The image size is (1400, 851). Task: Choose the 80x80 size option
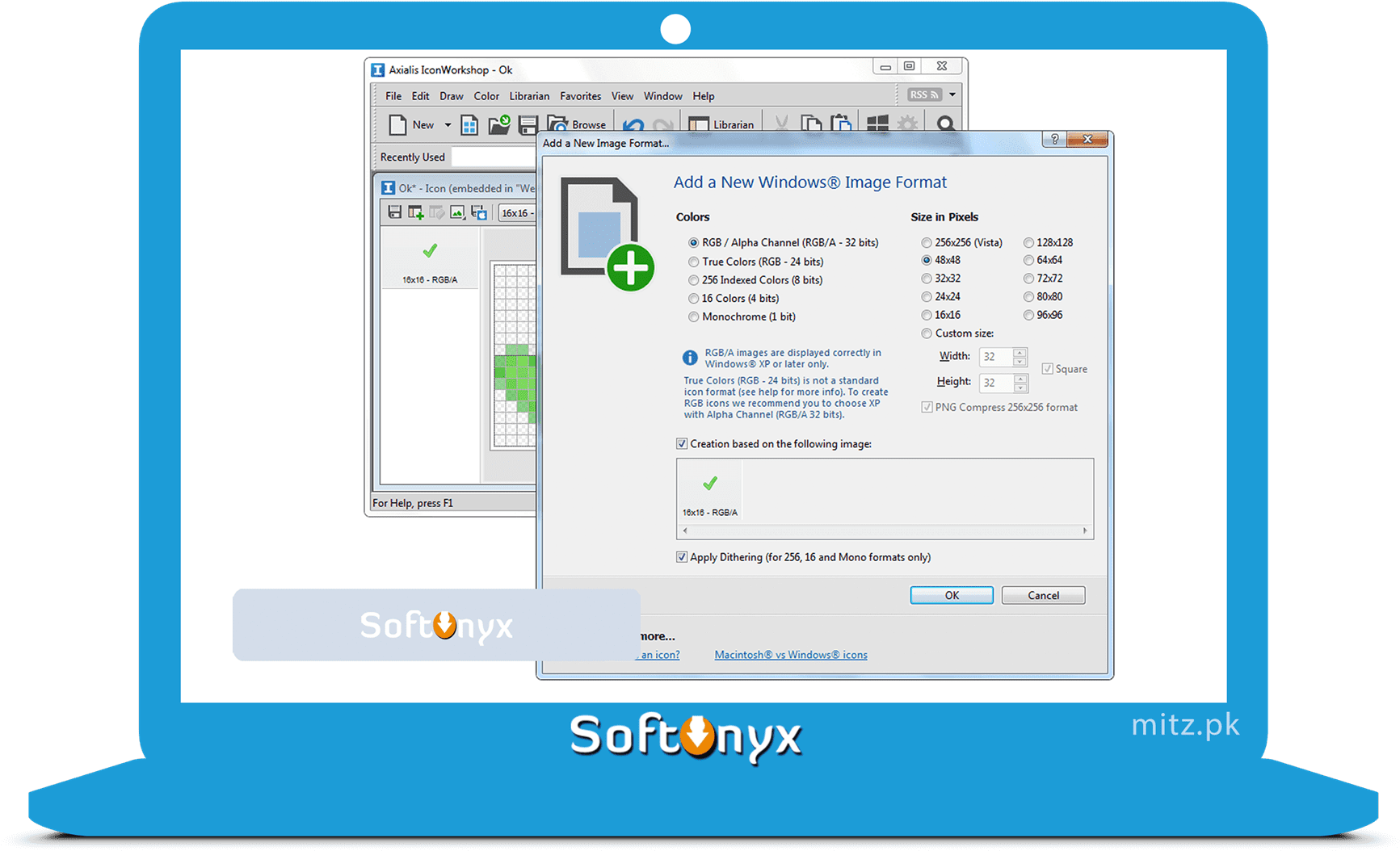click(1042, 296)
